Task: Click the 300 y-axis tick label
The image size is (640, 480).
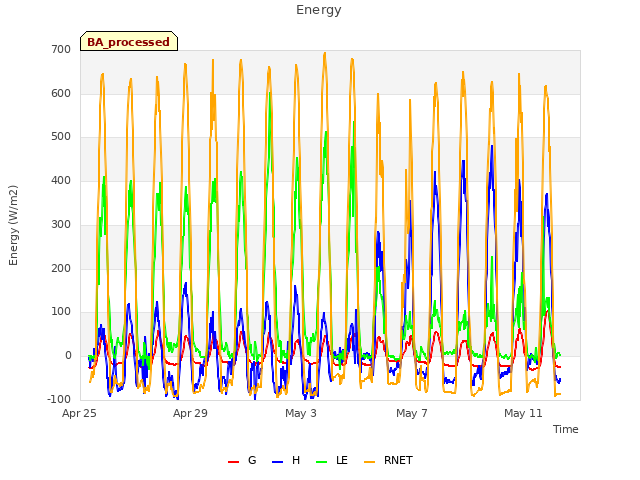Action: tap(61, 224)
